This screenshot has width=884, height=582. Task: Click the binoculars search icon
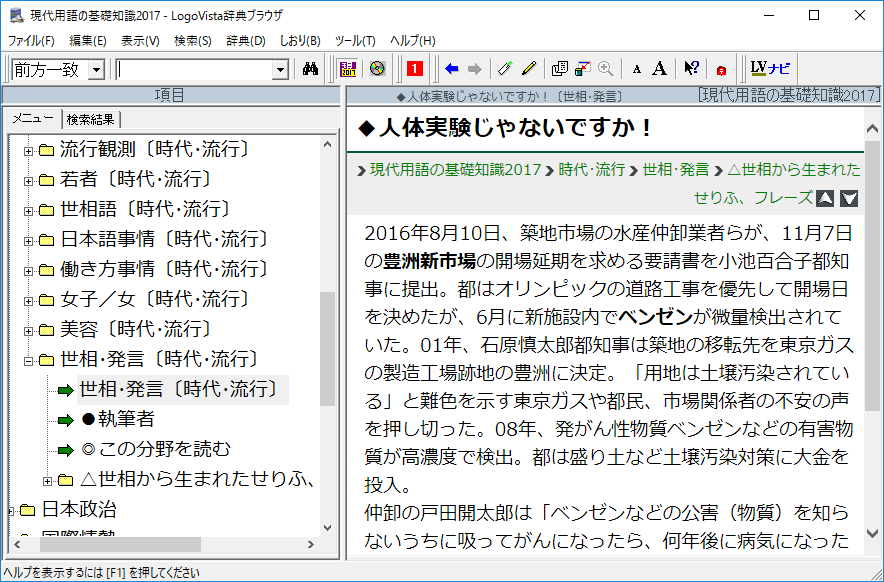(x=310, y=69)
